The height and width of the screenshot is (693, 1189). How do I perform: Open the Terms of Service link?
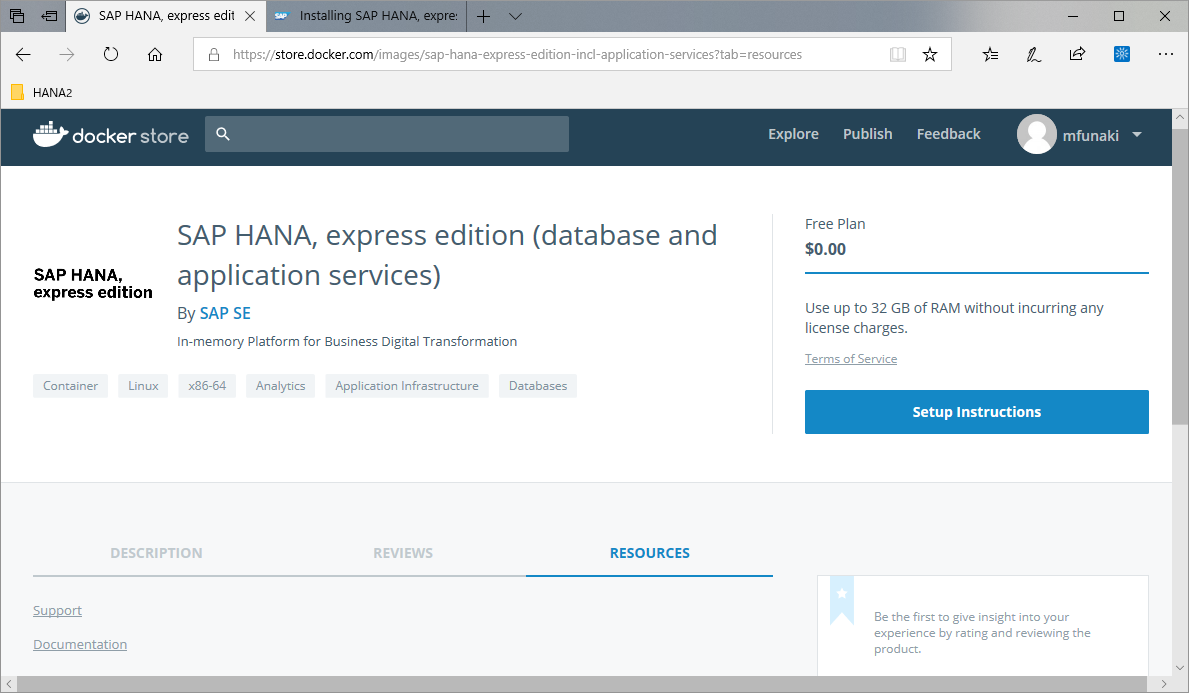coord(851,359)
